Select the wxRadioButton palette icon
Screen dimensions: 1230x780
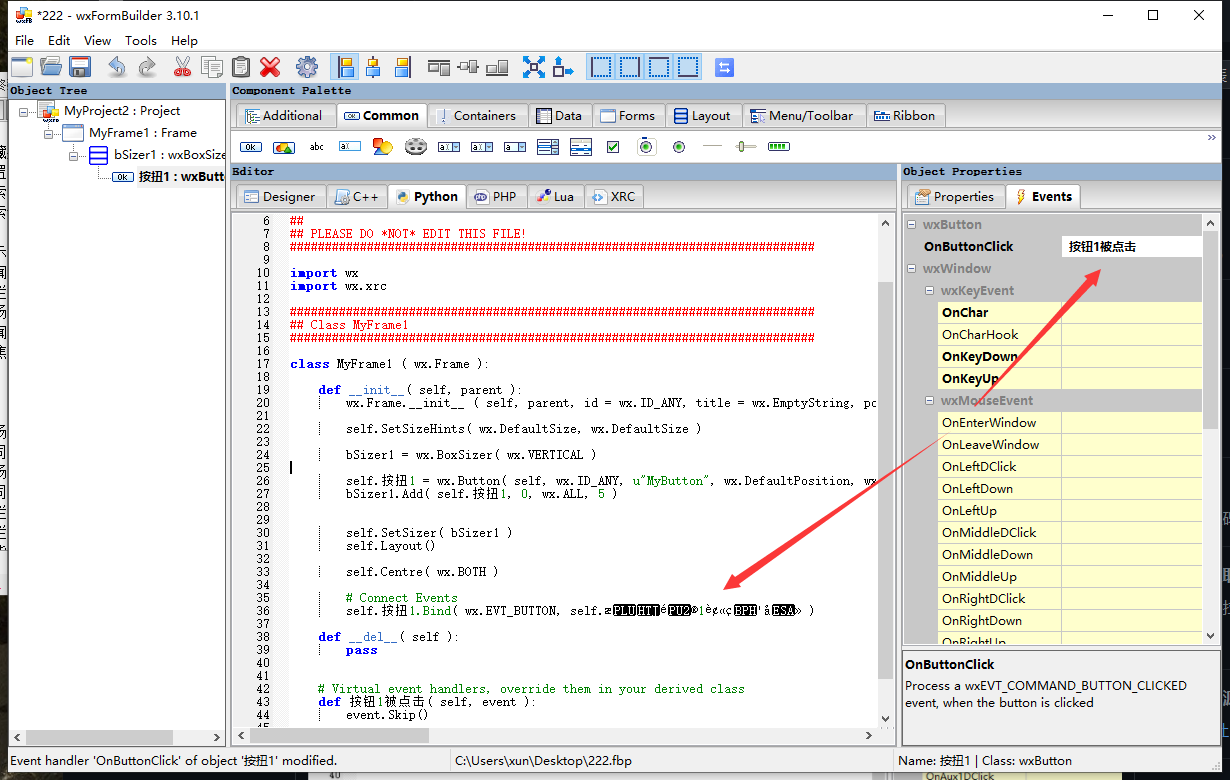pos(680,146)
